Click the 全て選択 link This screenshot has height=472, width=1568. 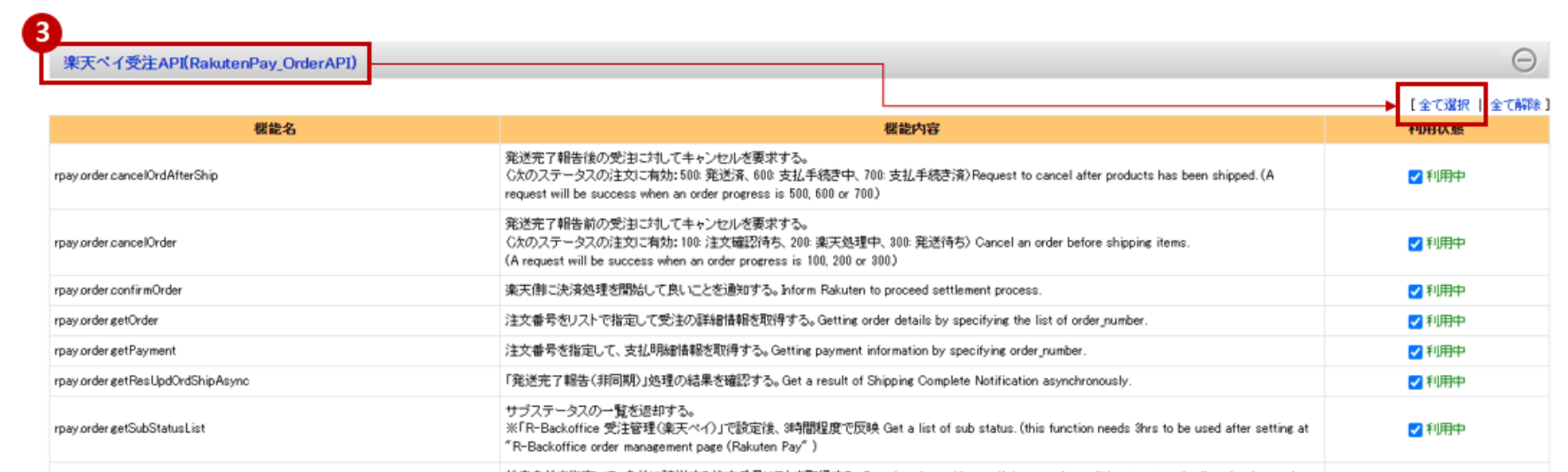(1444, 105)
